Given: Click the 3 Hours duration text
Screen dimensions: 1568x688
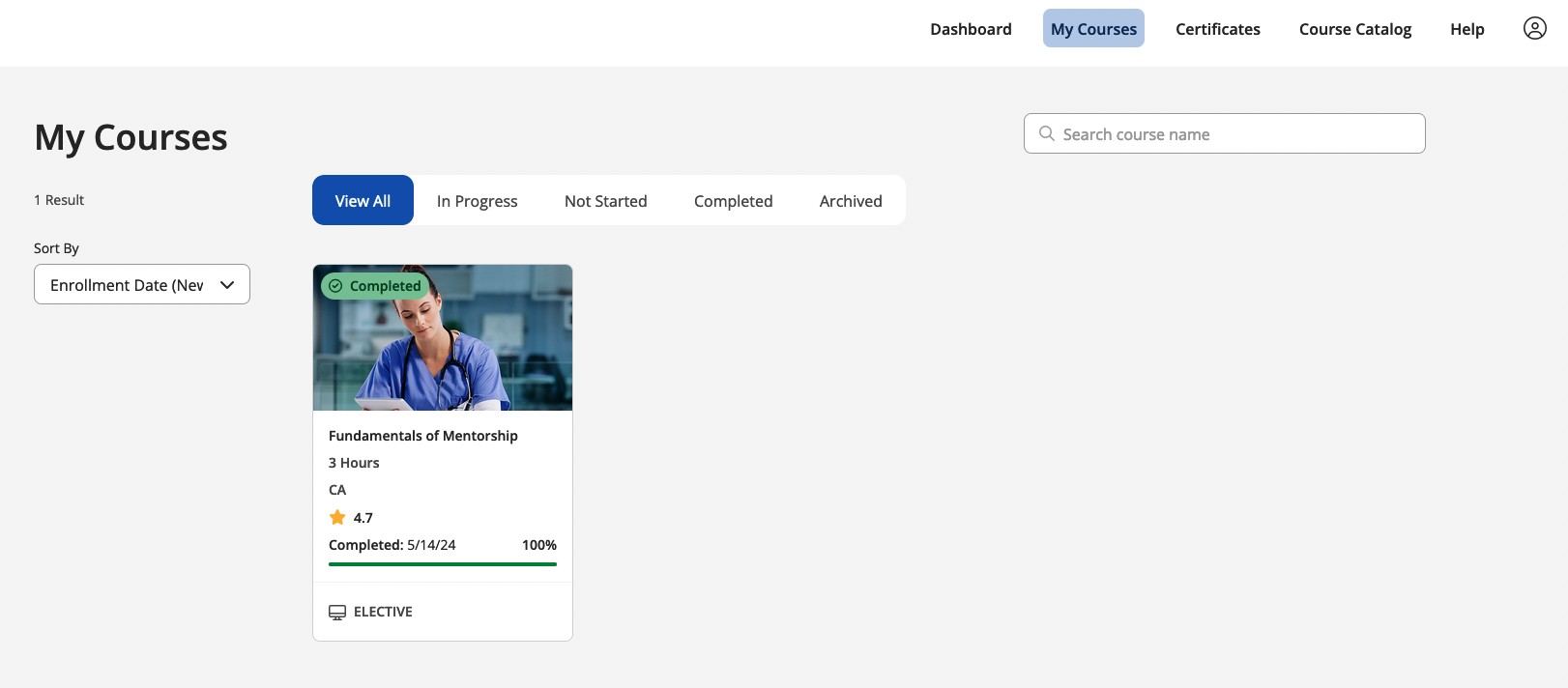Looking at the screenshot, I should (x=354, y=463).
